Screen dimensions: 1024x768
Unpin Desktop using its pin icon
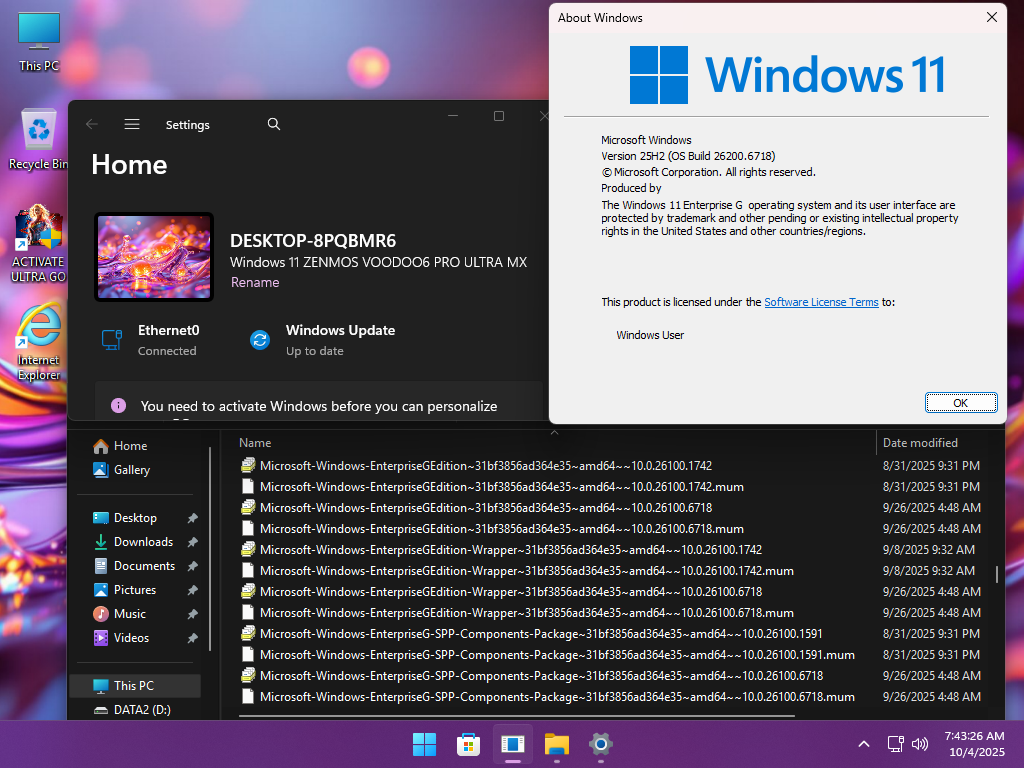pos(192,518)
